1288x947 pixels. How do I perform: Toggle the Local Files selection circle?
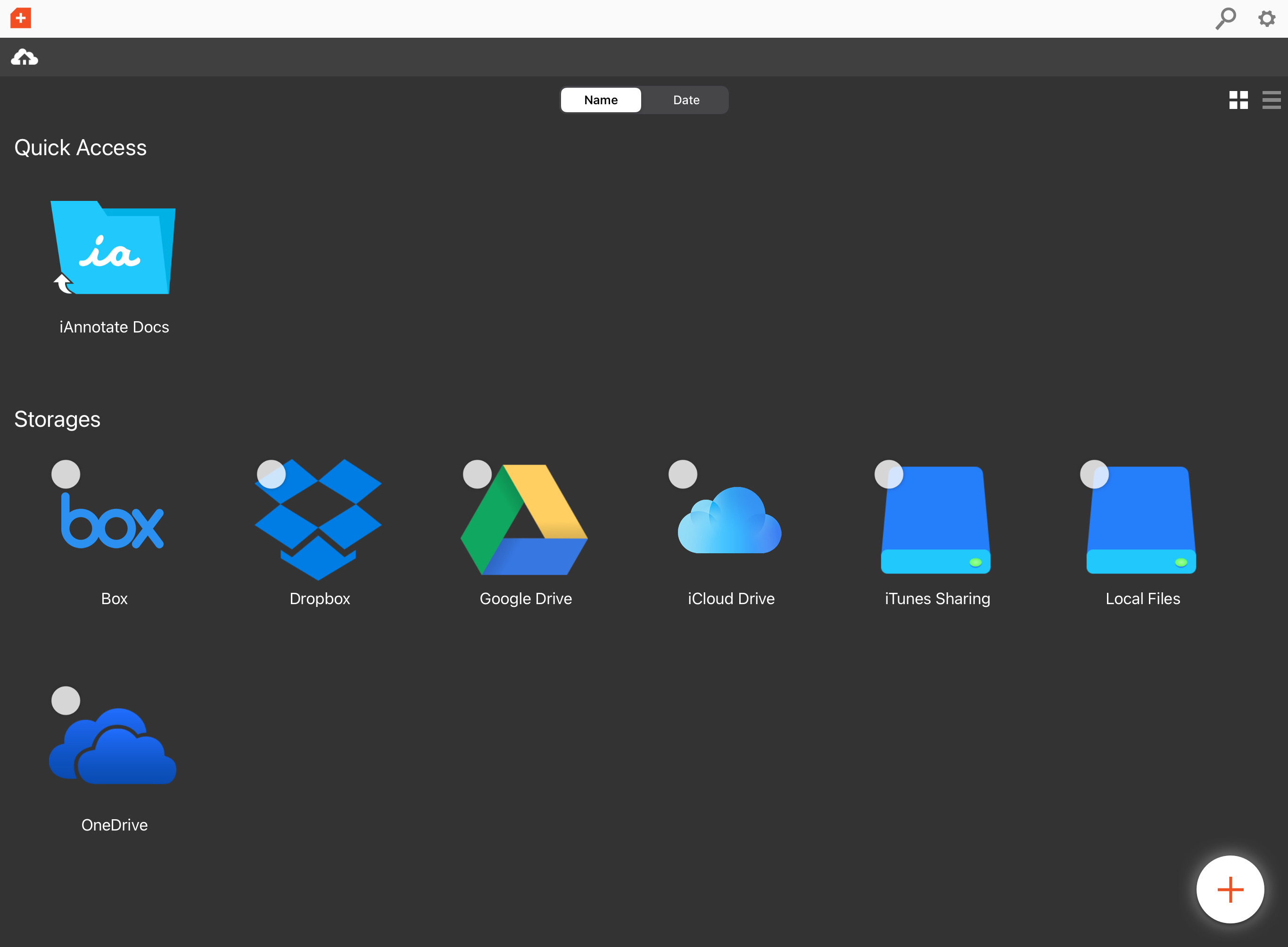pyautogui.click(x=1094, y=474)
